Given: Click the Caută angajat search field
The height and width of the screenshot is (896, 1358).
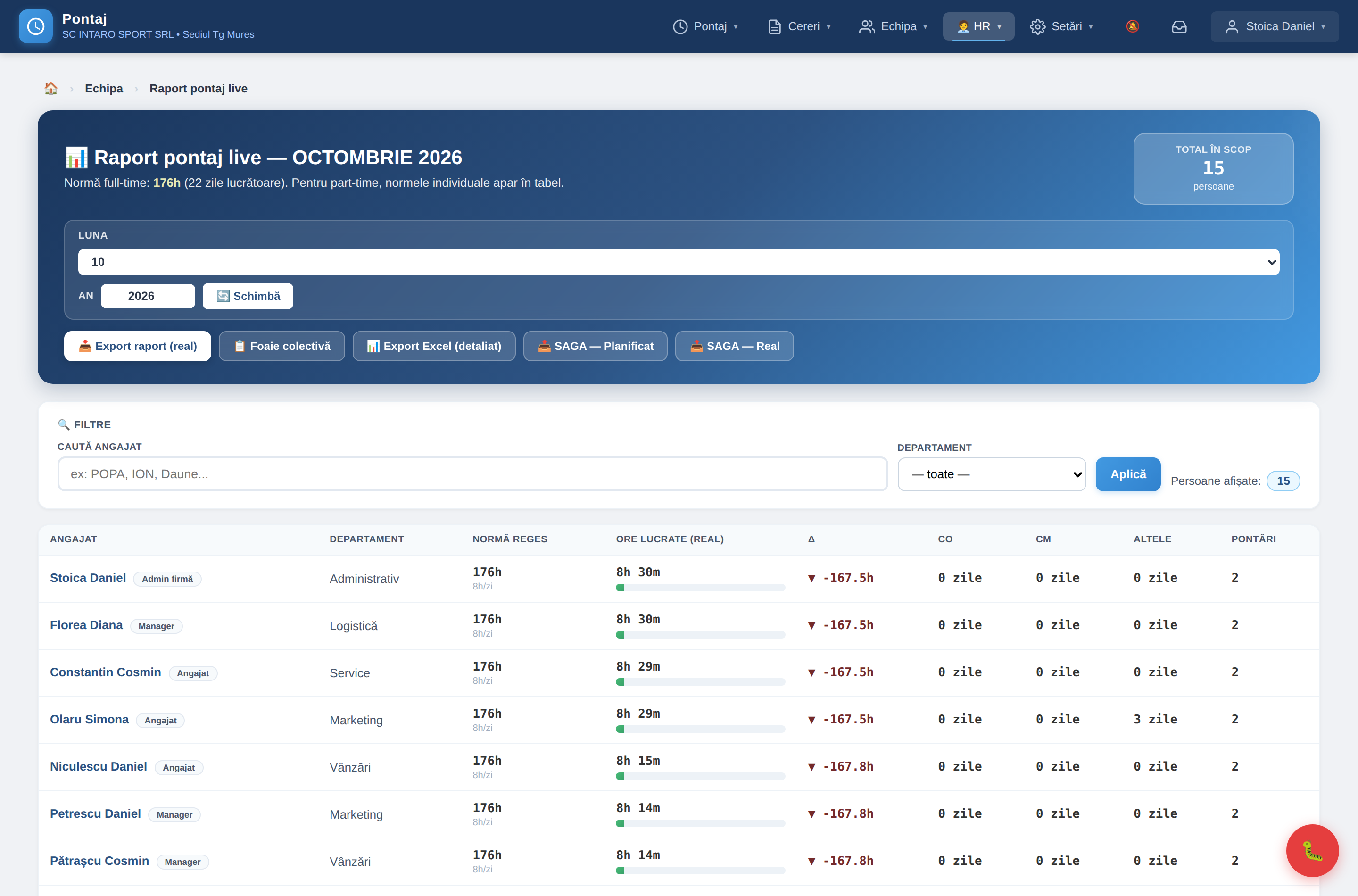Looking at the screenshot, I should click(x=472, y=474).
